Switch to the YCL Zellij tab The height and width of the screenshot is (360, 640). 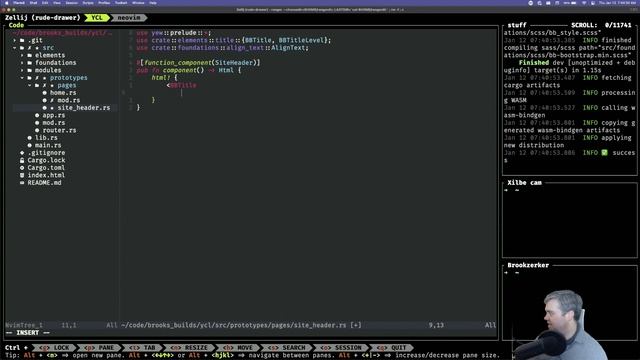coord(97,18)
